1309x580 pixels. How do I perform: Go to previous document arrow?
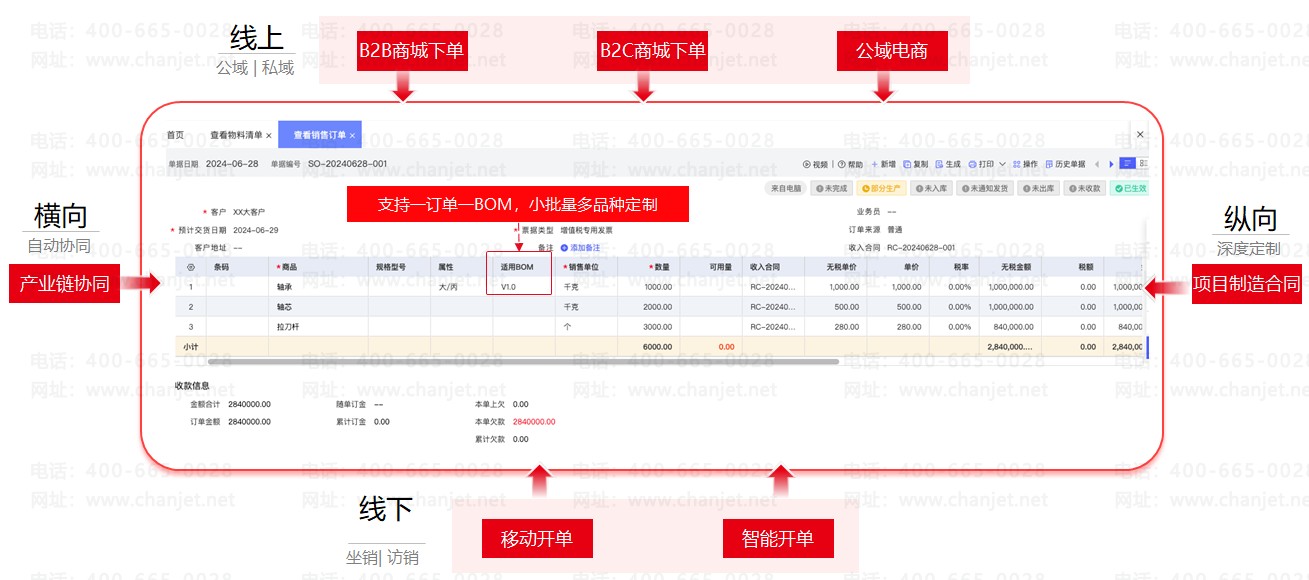click(1097, 164)
